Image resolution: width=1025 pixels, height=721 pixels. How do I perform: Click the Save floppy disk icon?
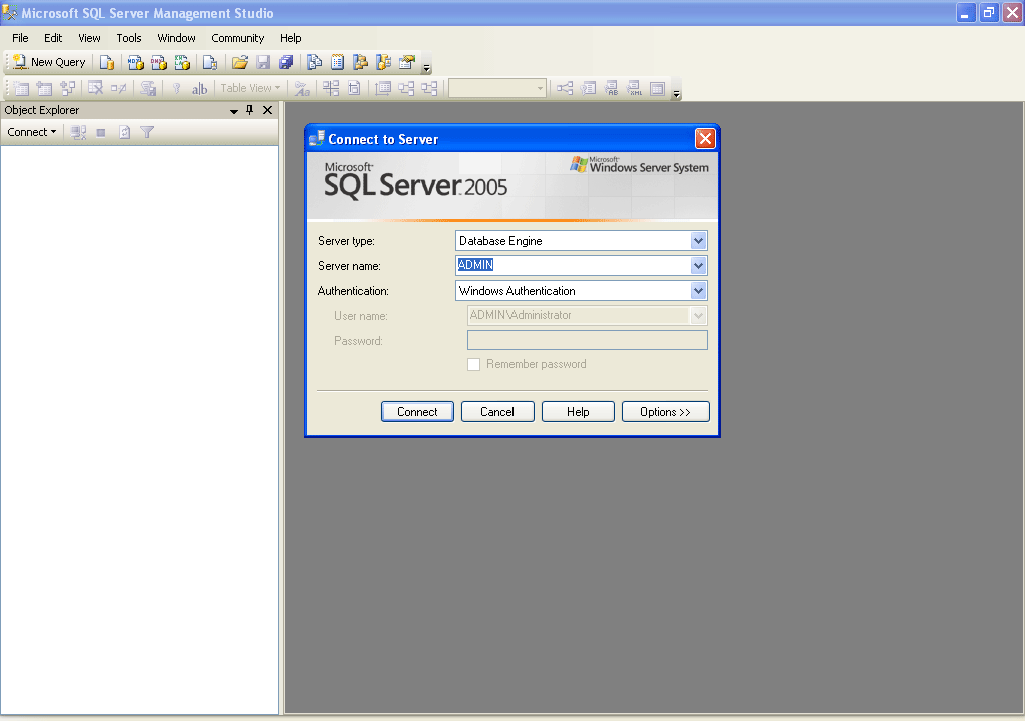coord(263,62)
